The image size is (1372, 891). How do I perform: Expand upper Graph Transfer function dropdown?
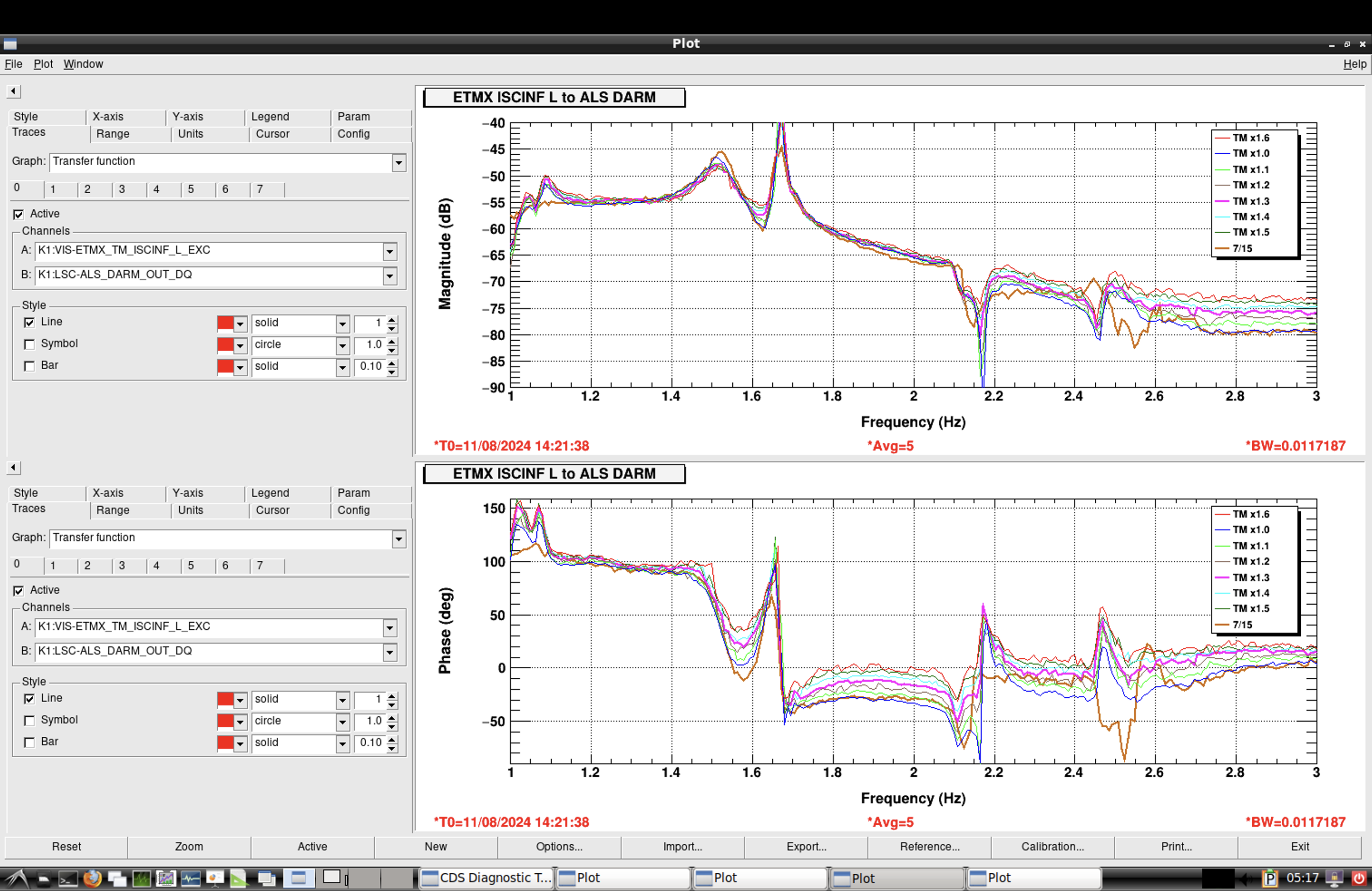coord(399,162)
